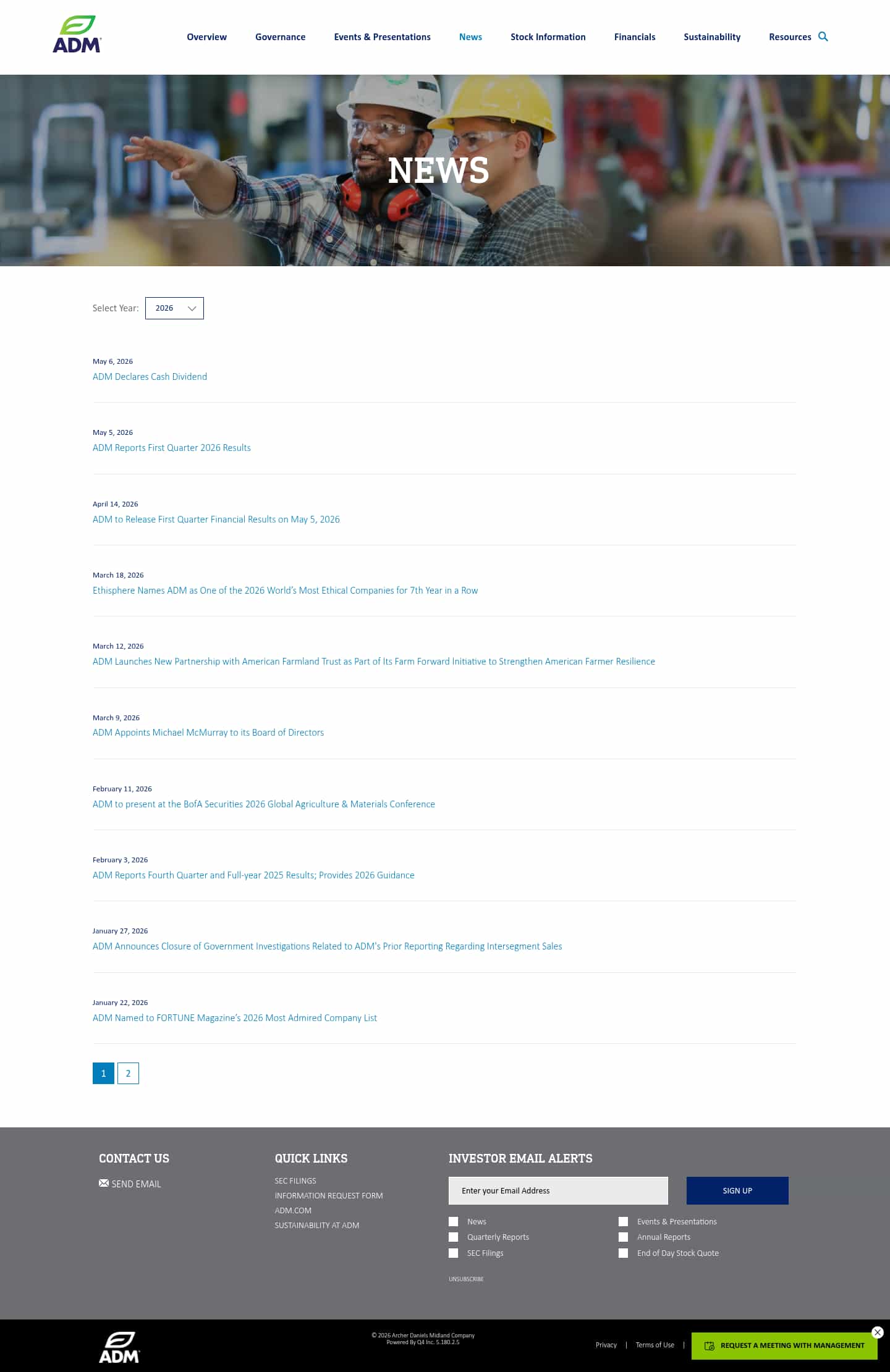Viewport: 890px width, 1372px height.
Task: Click the Unsubscribe link
Action: pos(466,1279)
